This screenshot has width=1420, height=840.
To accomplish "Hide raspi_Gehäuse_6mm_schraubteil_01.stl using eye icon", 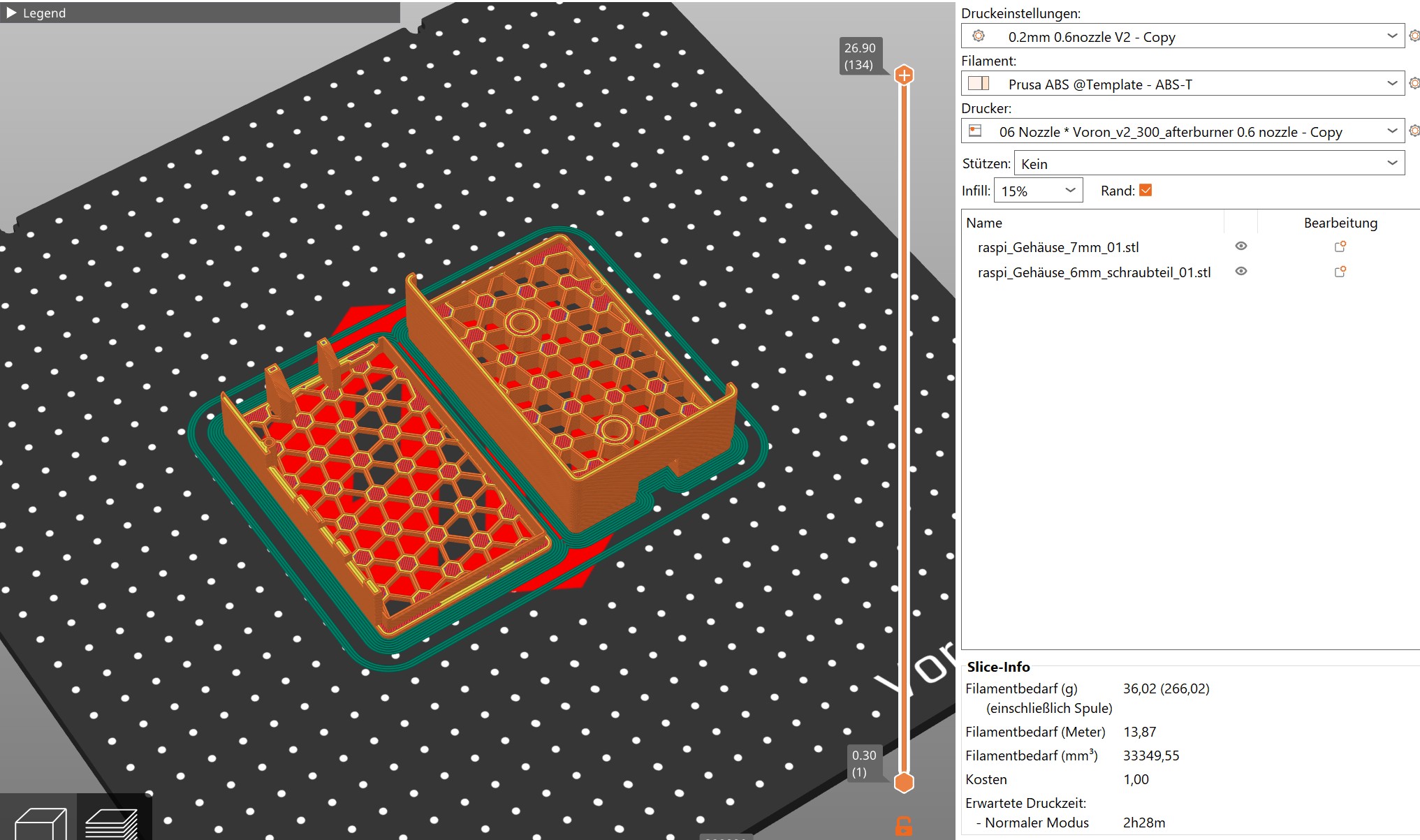I will 1241,271.
